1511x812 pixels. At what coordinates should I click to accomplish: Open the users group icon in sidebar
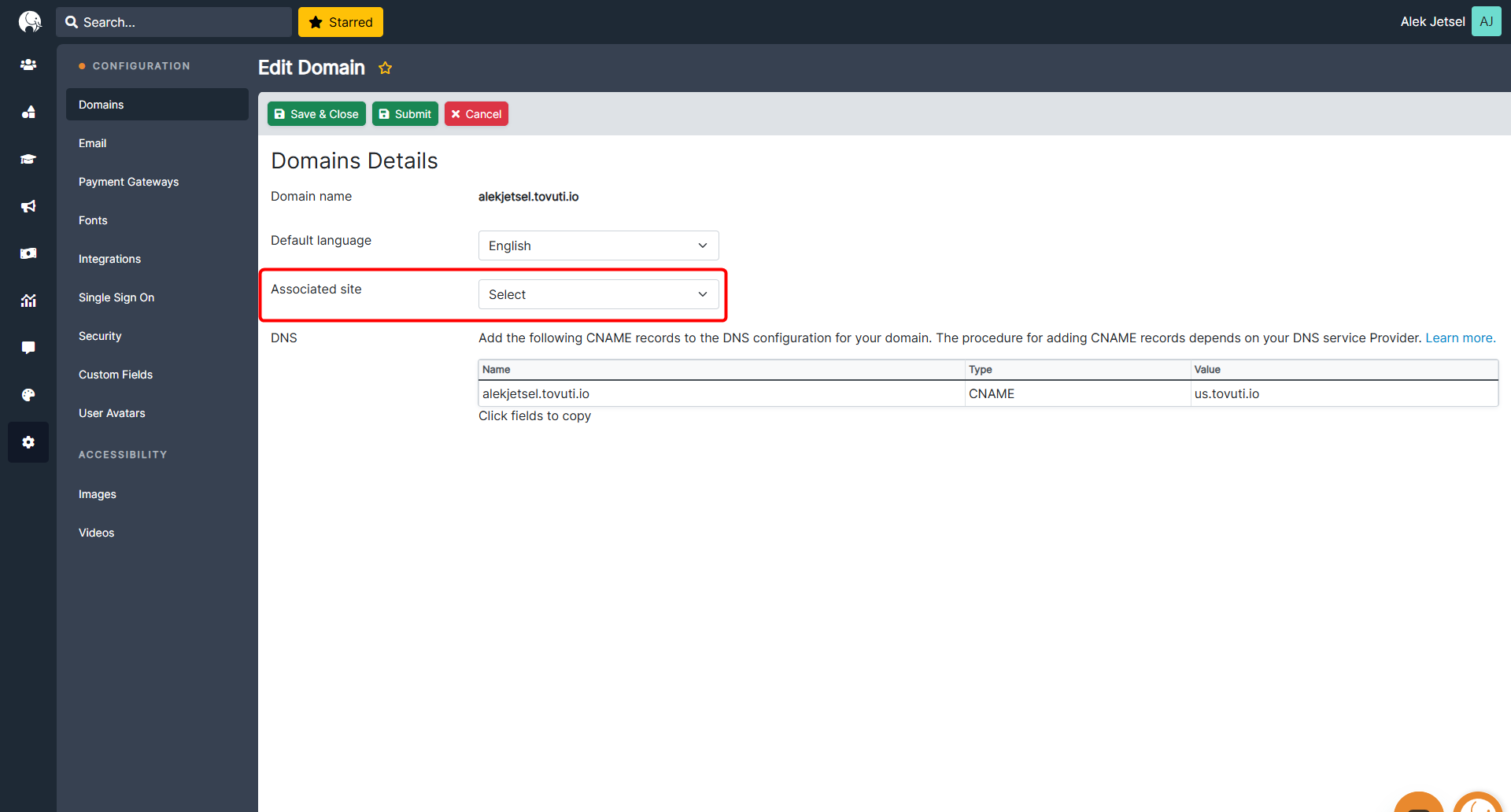pos(28,65)
